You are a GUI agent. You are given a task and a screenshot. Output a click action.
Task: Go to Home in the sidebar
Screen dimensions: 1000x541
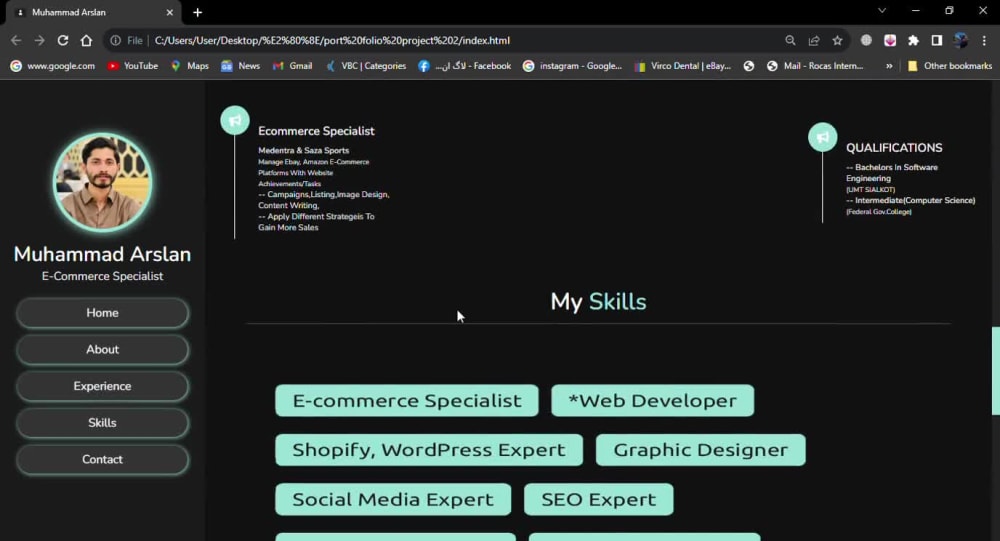click(x=102, y=313)
